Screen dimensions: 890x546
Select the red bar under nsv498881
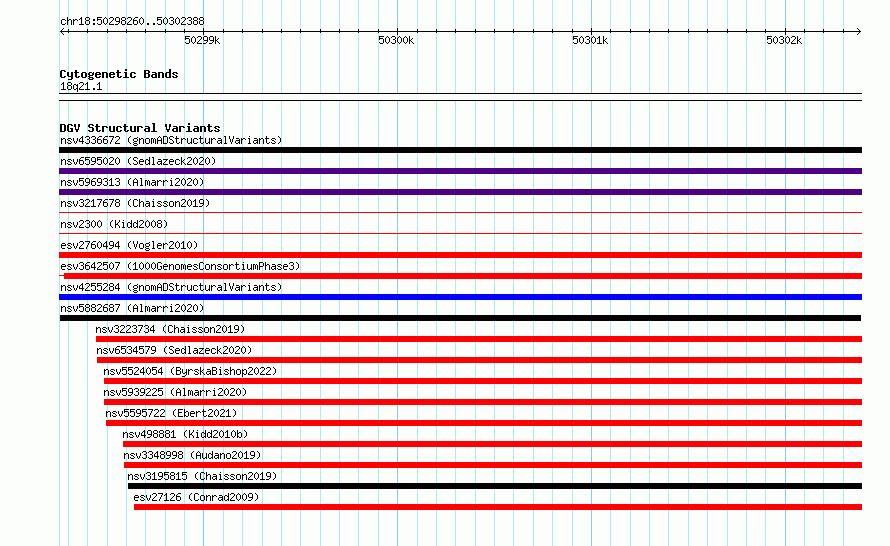click(493, 444)
